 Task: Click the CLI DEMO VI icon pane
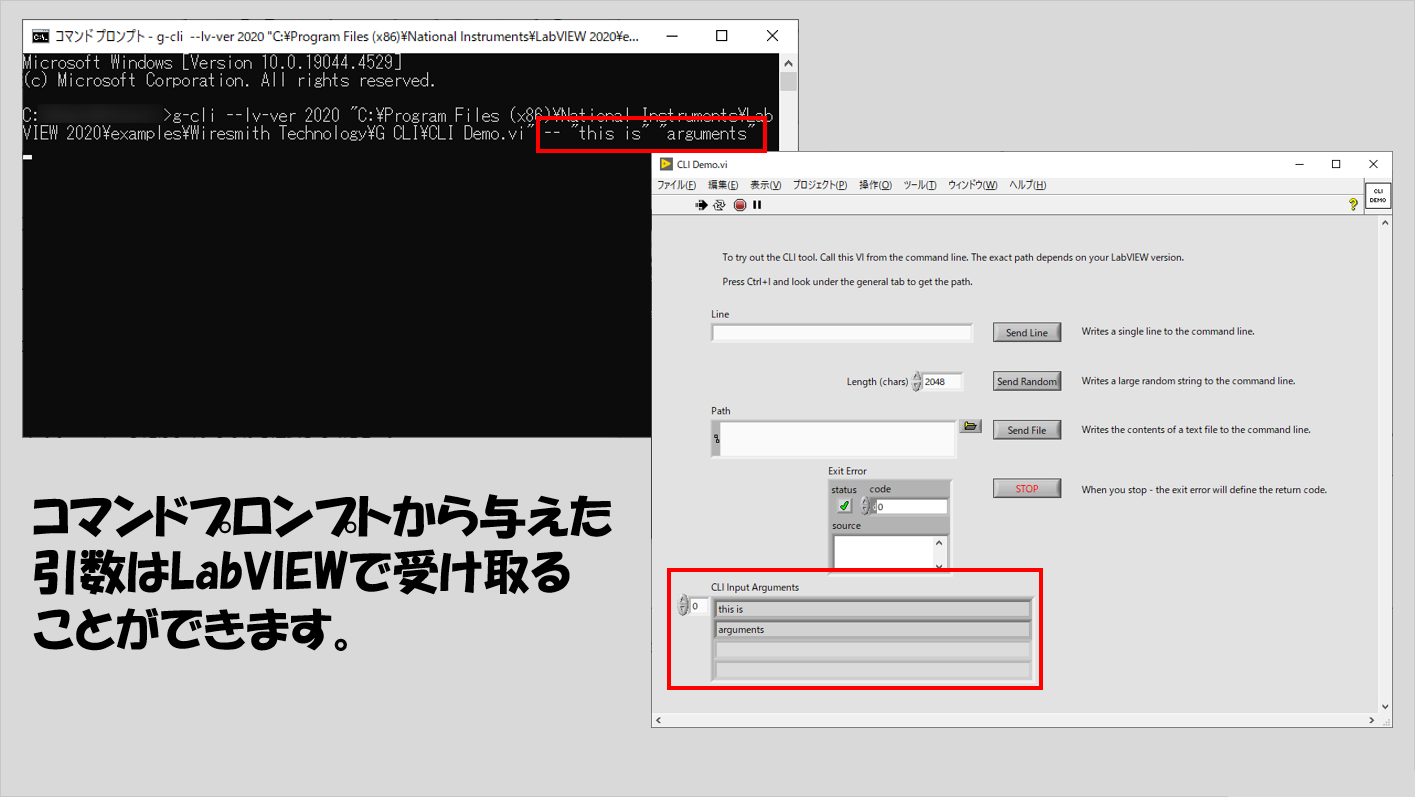coord(1377,195)
